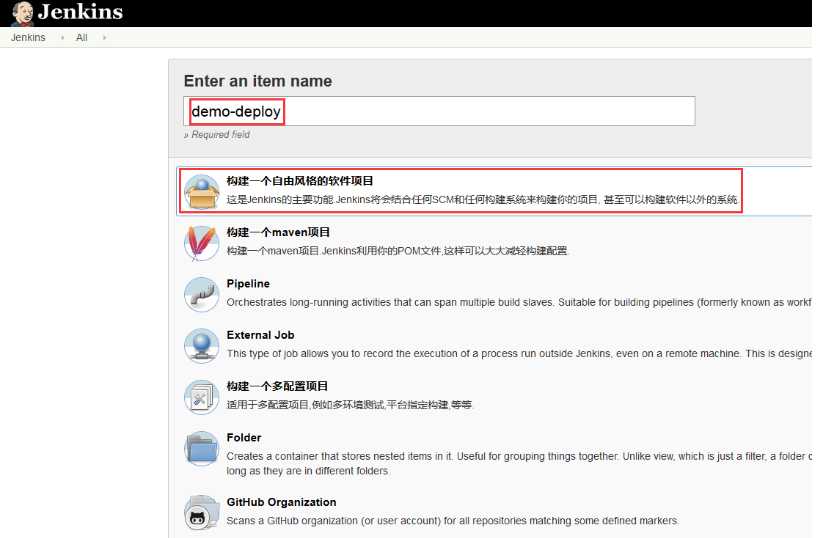
Task: Click the Pipeline description text
Action: coord(519,302)
